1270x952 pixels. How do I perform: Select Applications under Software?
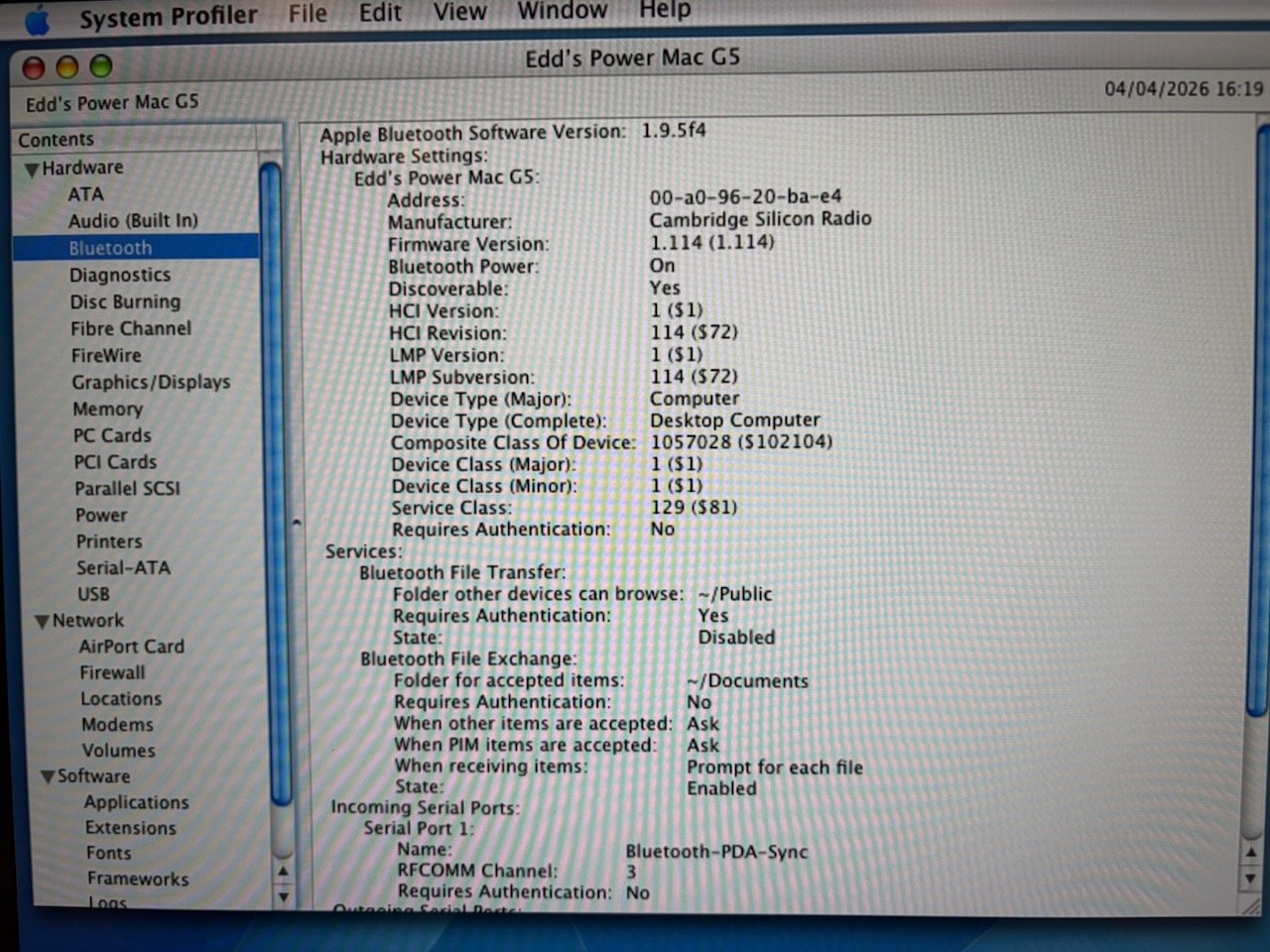136,802
